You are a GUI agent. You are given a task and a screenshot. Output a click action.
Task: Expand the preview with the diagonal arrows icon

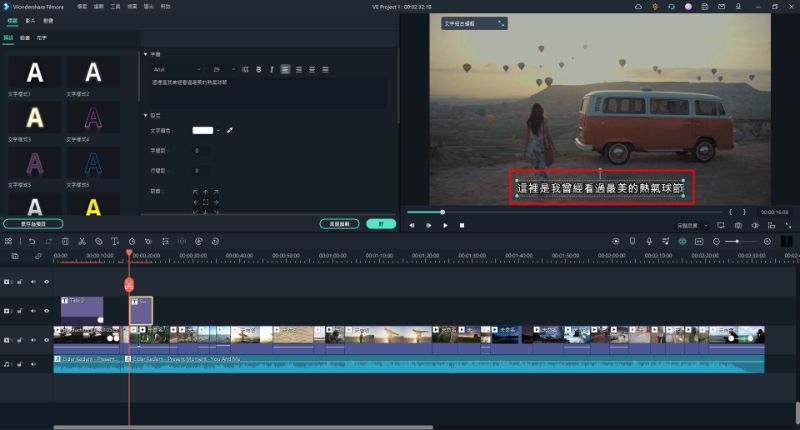[x=788, y=225]
